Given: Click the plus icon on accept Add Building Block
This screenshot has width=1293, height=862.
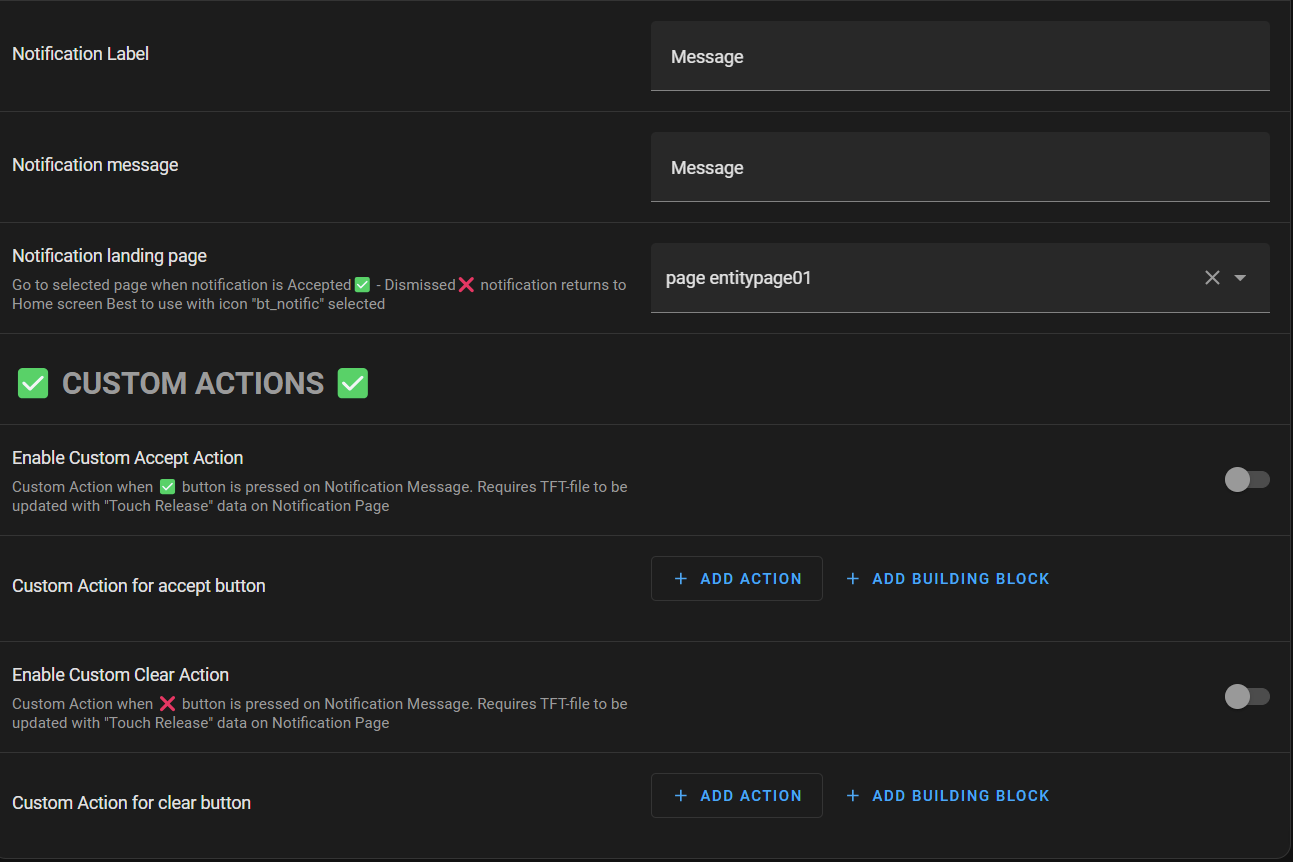Looking at the screenshot, I should tap(852, 578).
